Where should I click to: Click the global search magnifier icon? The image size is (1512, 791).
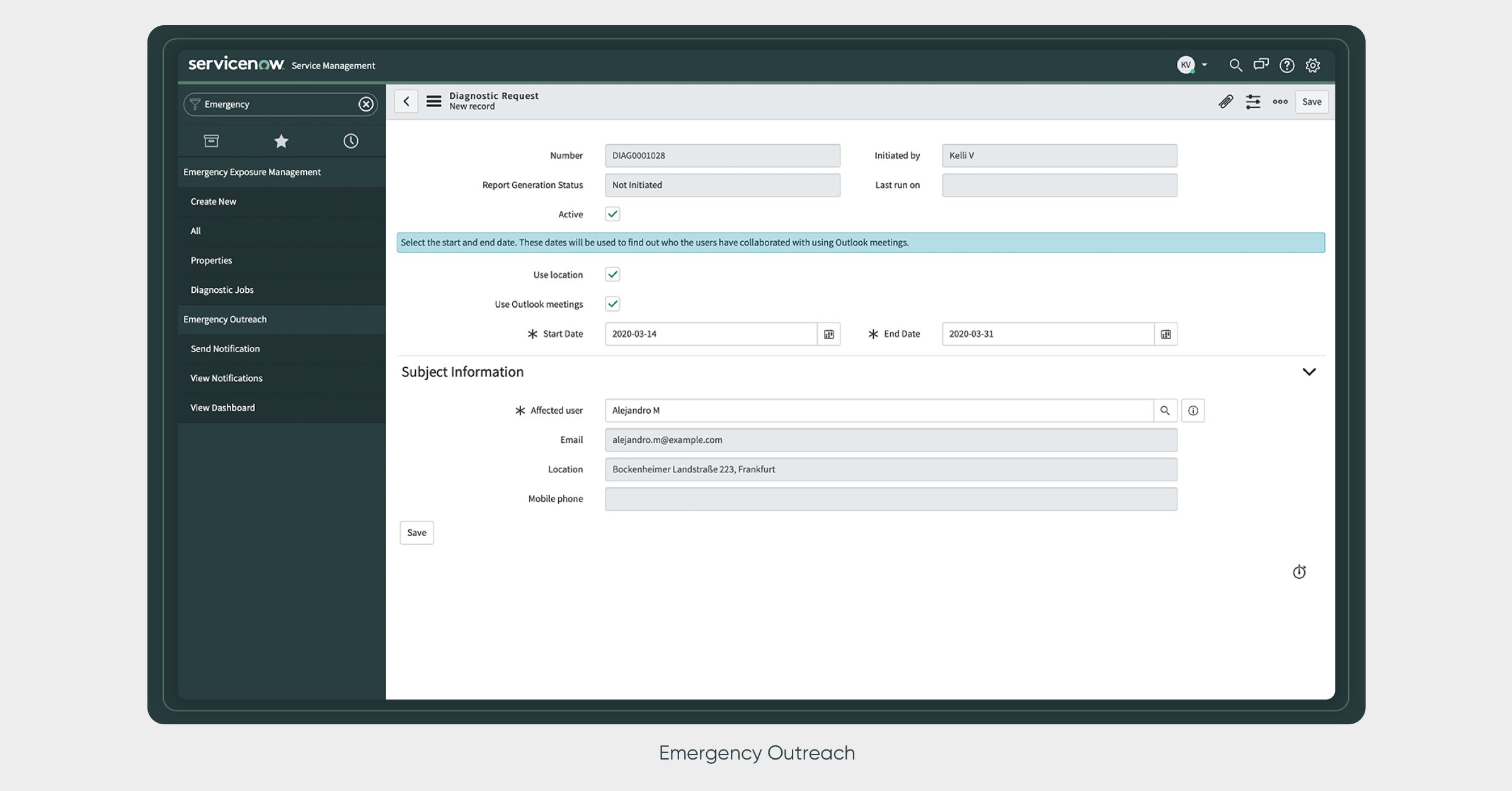tap(1235, 65)
